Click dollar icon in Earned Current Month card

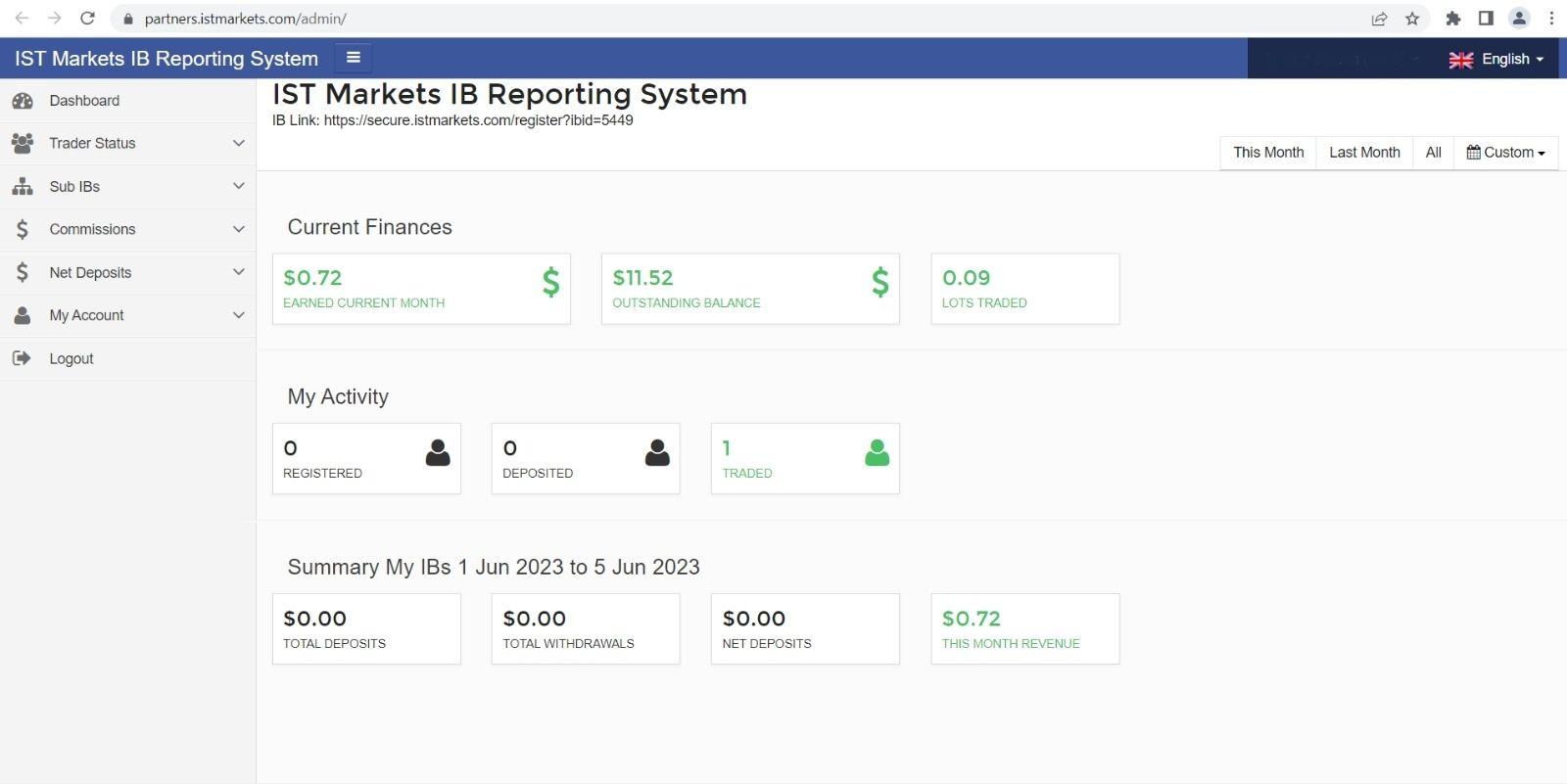(551, 283)
